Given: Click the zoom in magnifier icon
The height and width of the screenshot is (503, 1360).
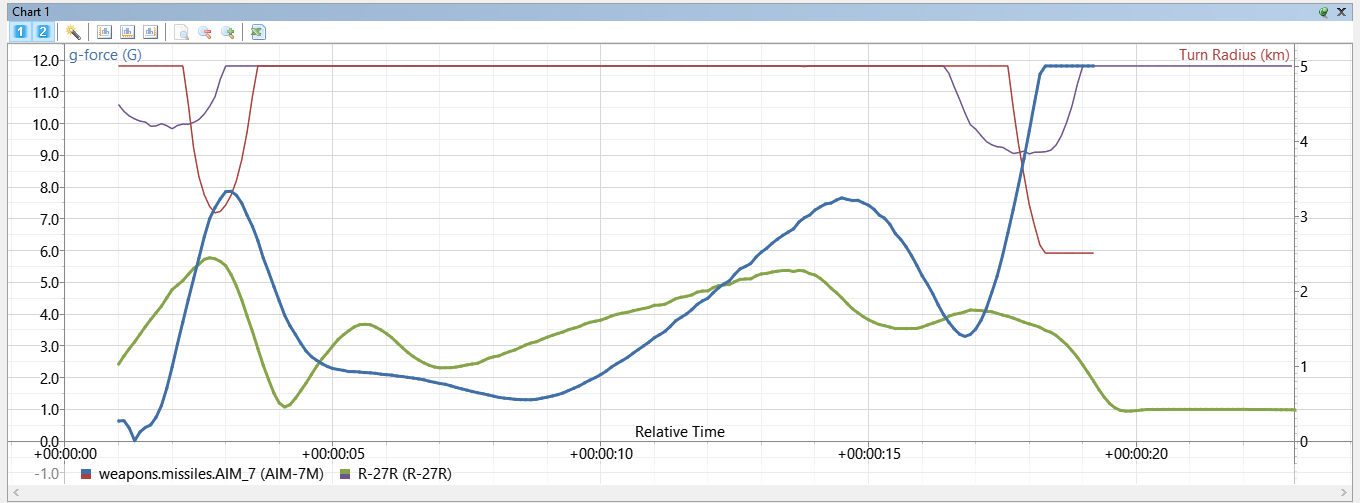Looking at the screenshot, I should pyautogui.click(x=228, y=31).
